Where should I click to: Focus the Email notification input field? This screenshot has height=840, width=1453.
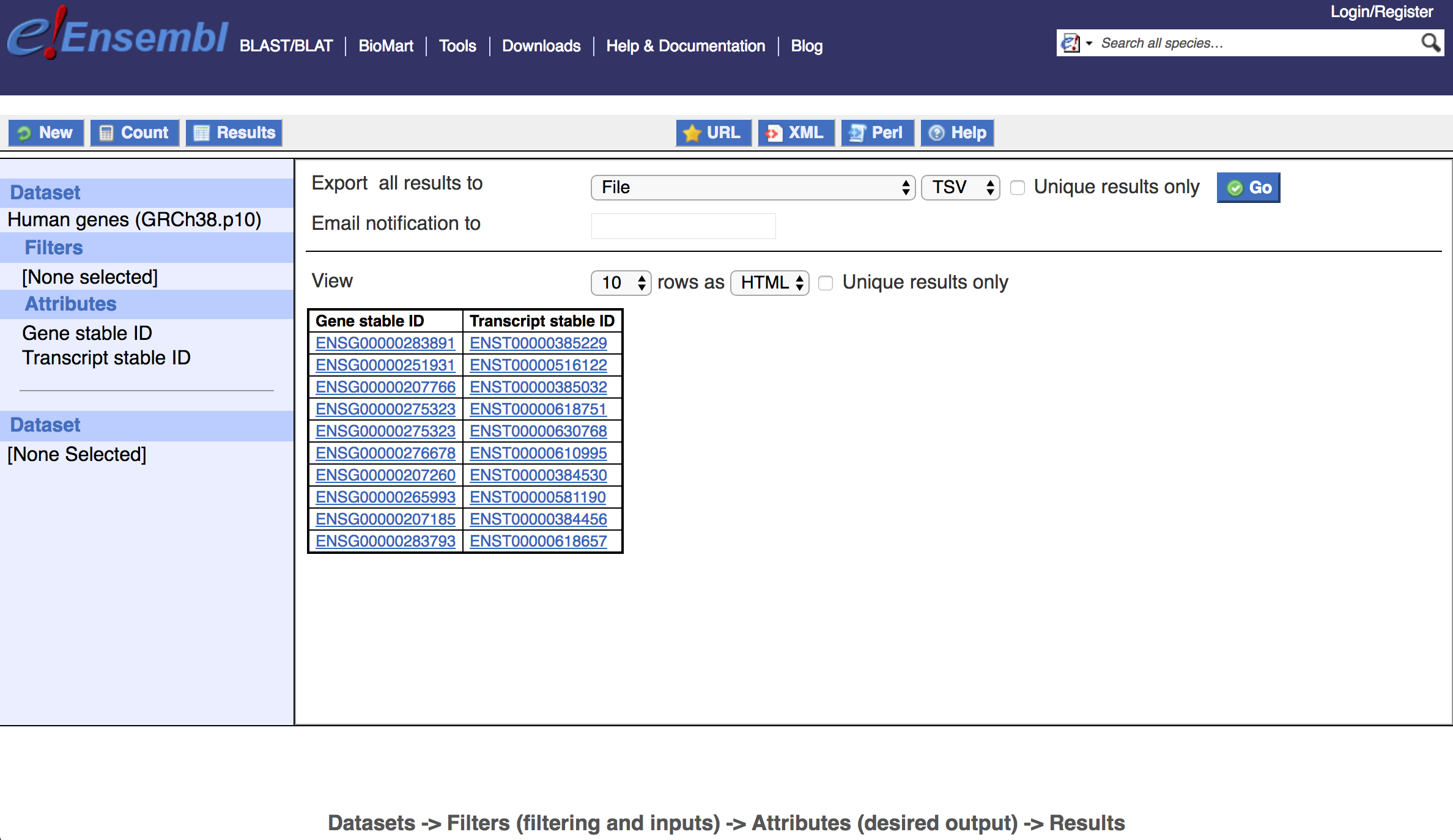click(683, 226)
